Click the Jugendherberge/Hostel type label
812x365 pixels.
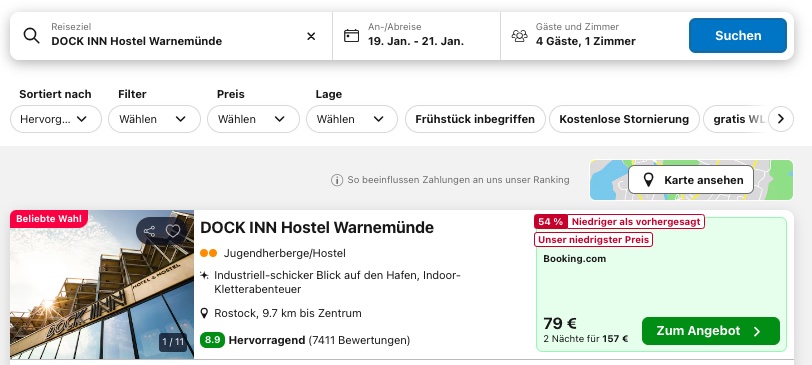click(284, 253)
